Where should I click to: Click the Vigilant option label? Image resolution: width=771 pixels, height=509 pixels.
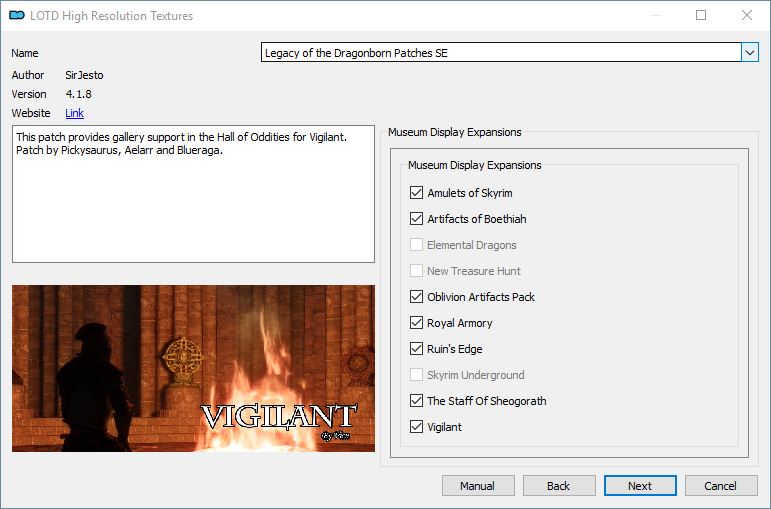(445, 427)
